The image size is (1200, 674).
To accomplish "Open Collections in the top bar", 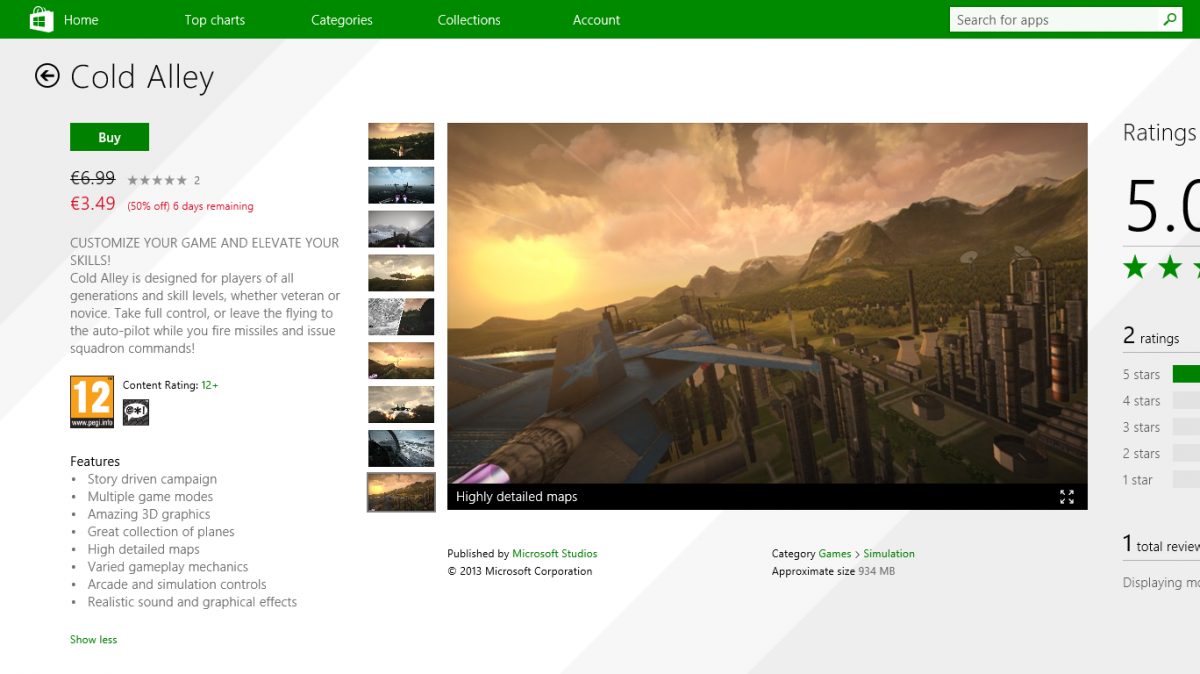I will (469, 20).
